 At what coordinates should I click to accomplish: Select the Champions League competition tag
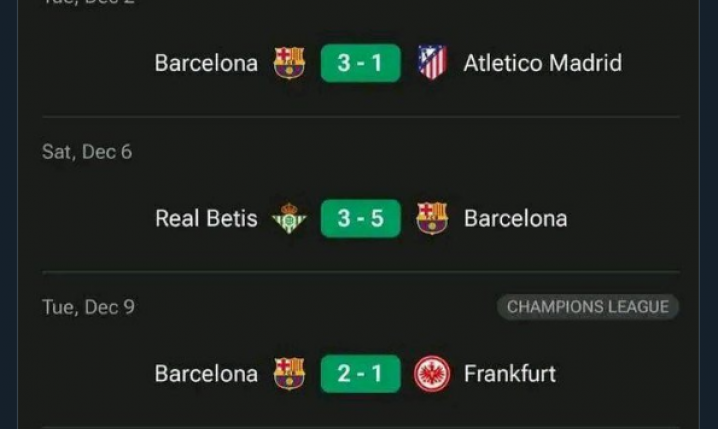click(588, 307)
